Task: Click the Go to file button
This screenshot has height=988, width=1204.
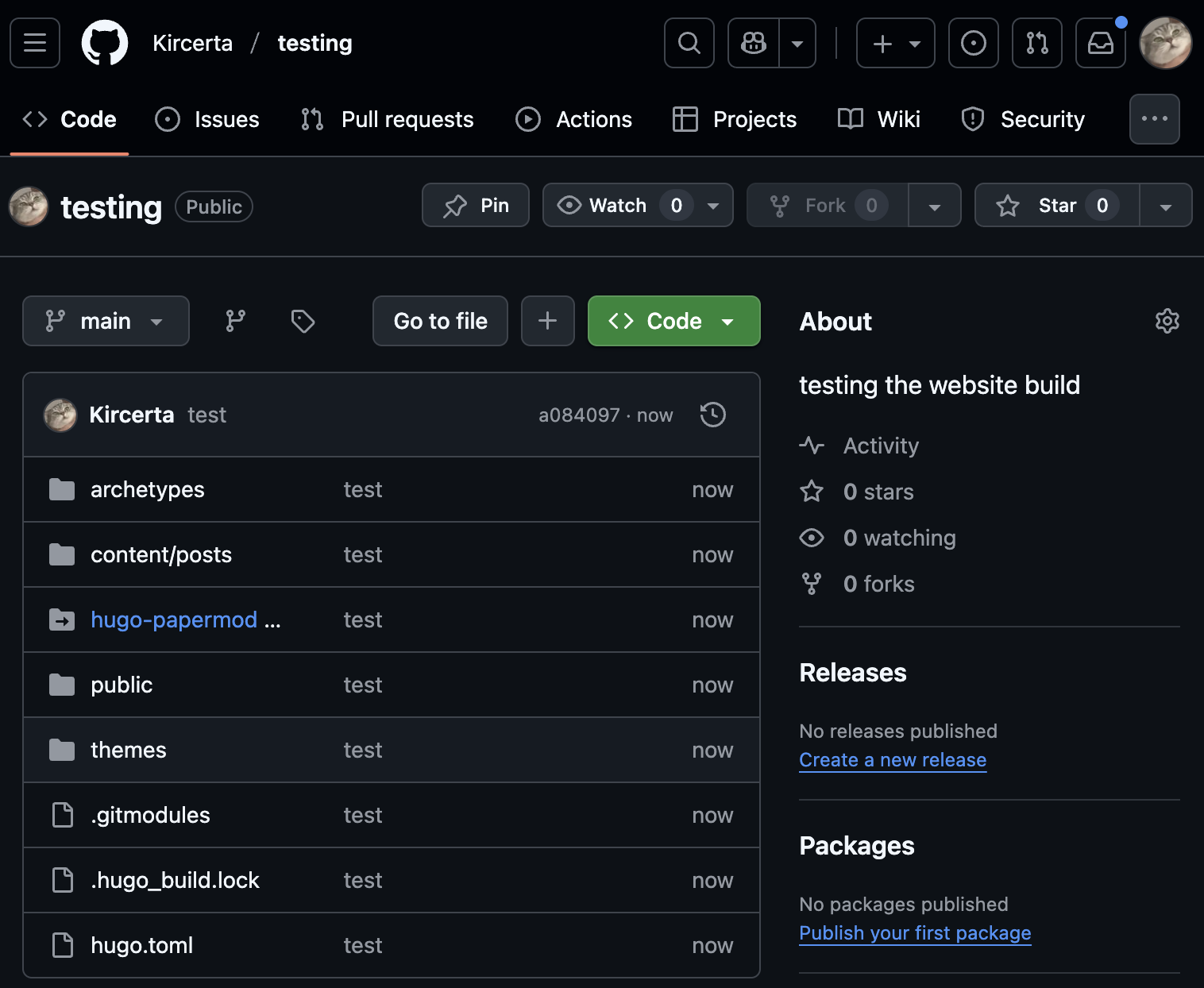Action: coord(440,321)
